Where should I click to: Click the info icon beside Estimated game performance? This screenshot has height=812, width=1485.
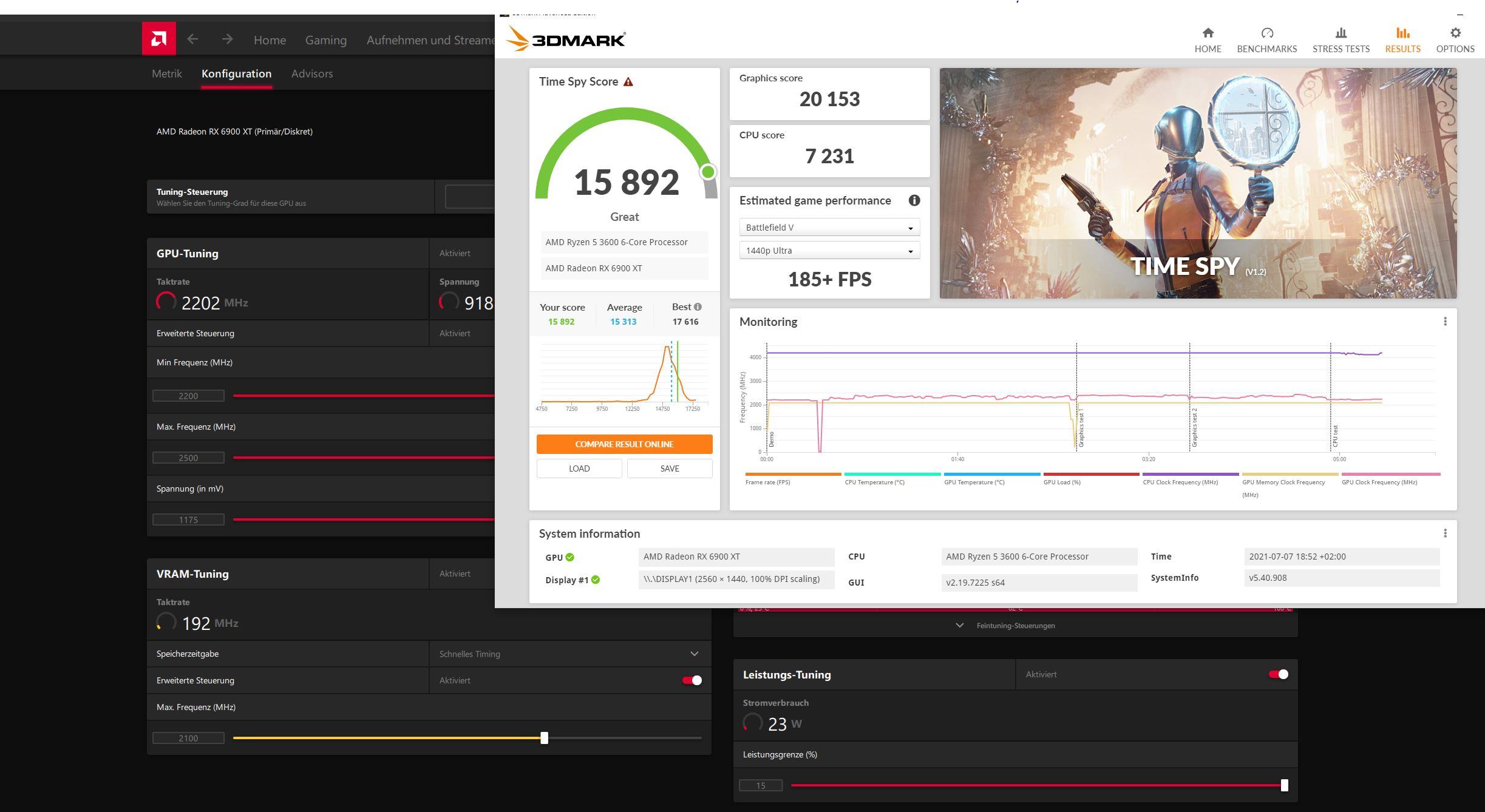click(914, 200)
